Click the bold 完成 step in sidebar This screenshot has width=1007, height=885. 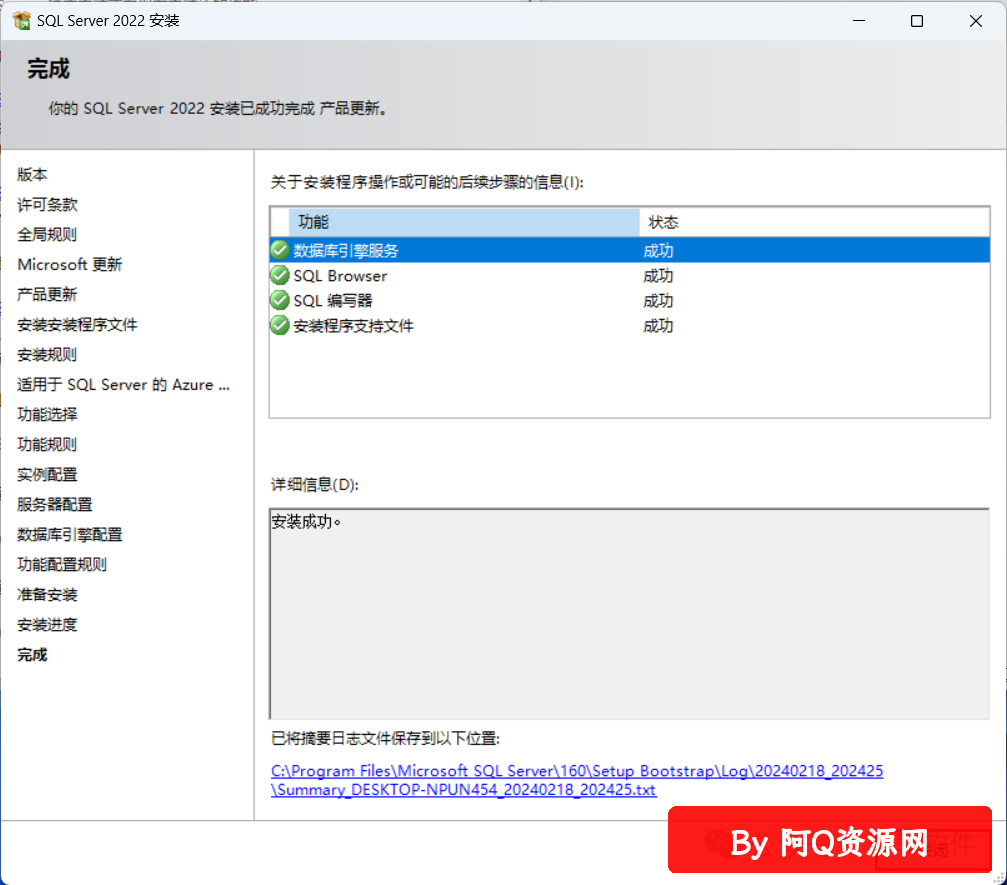tap(32, 654)
